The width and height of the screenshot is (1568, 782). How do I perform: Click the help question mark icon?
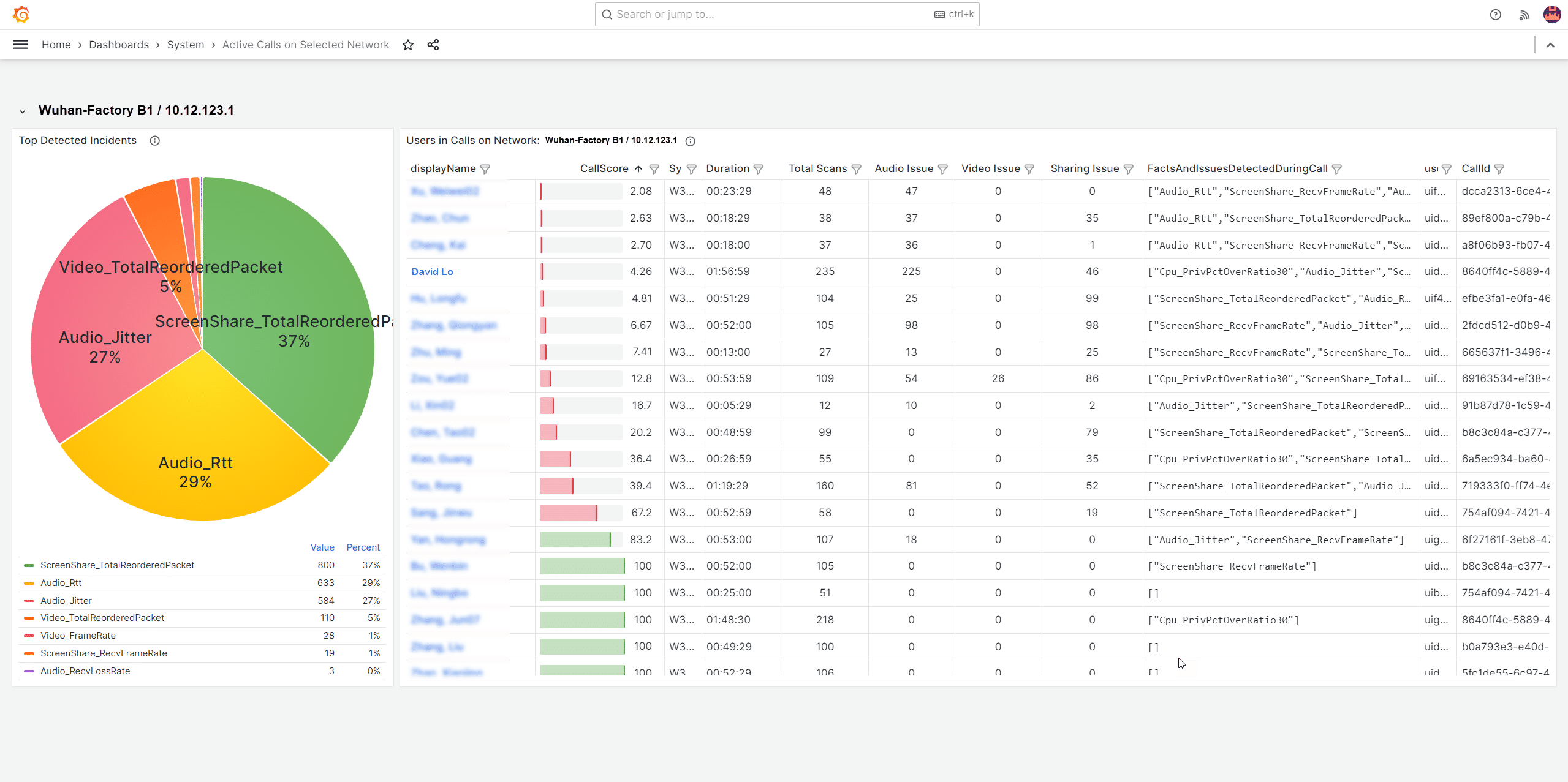click(x=1495, y=14)
